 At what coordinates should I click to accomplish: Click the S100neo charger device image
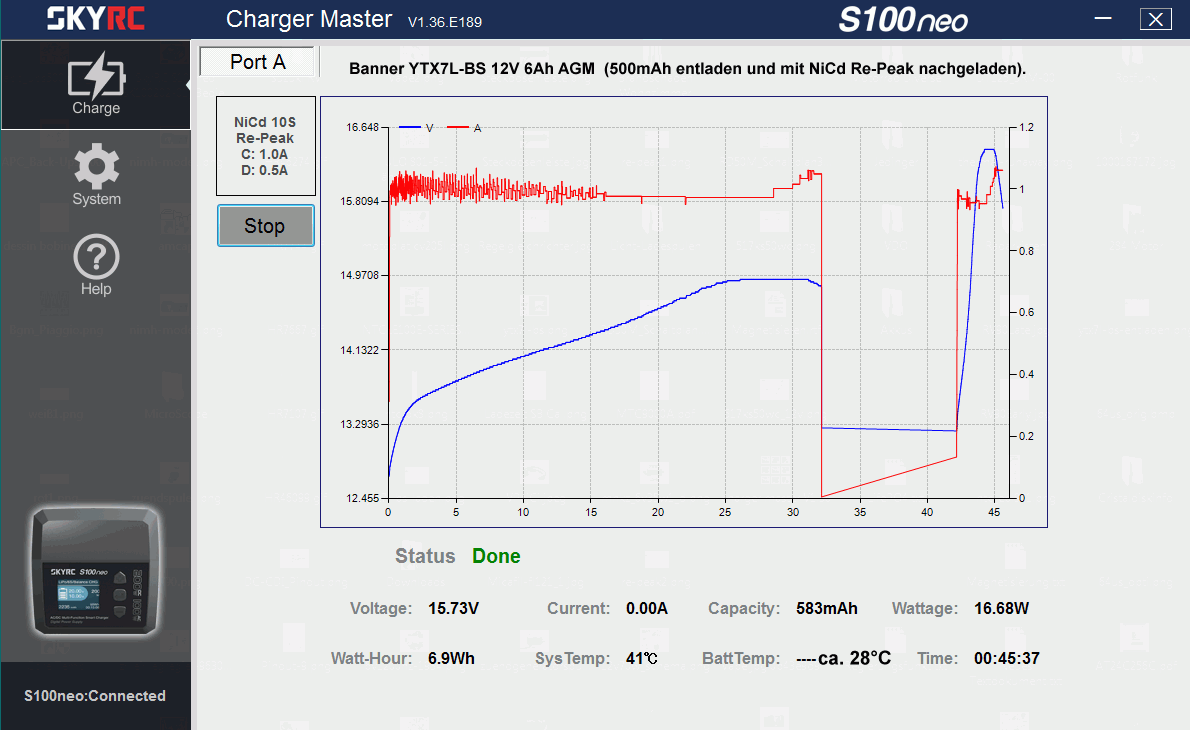pyautogui.click(x=96, y=572)
